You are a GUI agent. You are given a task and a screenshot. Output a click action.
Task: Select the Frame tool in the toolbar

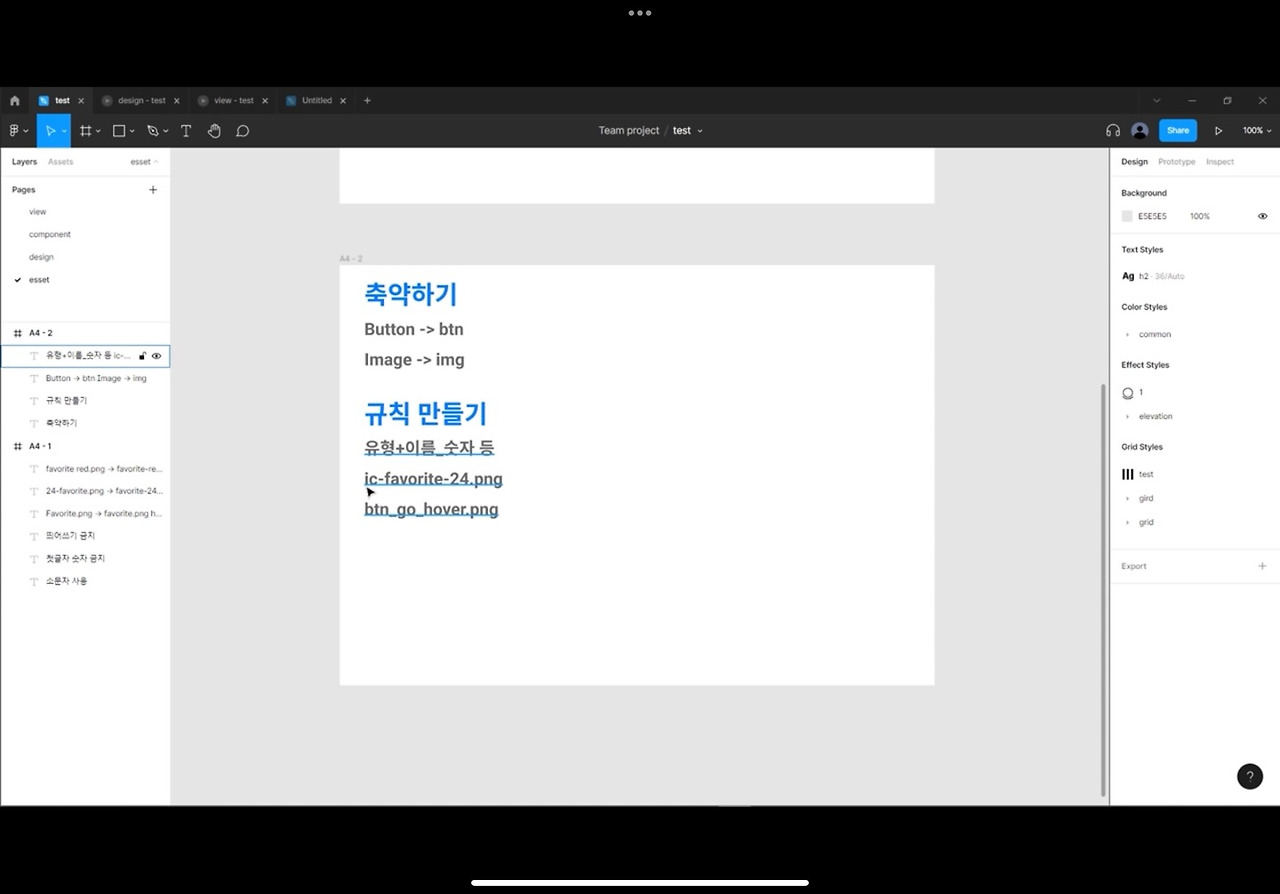click(87, 130)
